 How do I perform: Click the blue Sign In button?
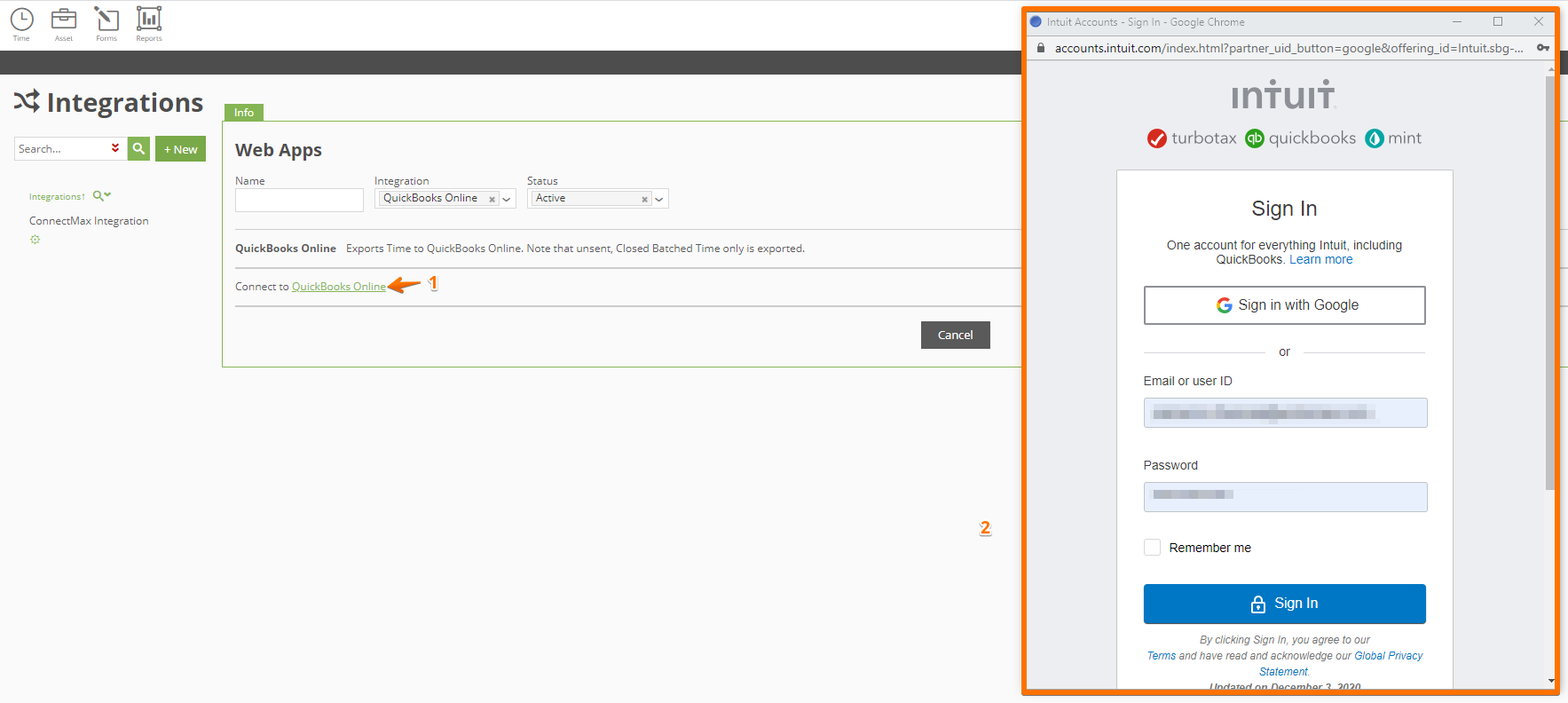point(1285,604)
